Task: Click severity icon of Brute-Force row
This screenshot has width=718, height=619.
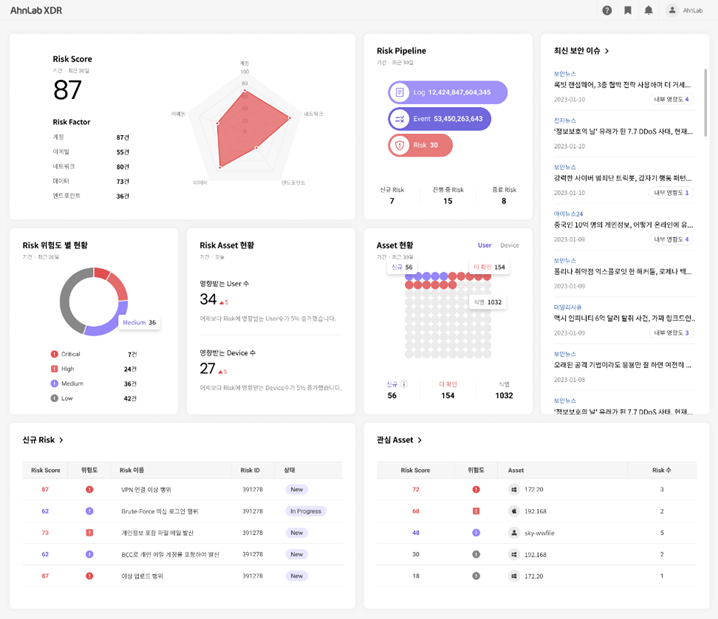Action: pos(89,511)
